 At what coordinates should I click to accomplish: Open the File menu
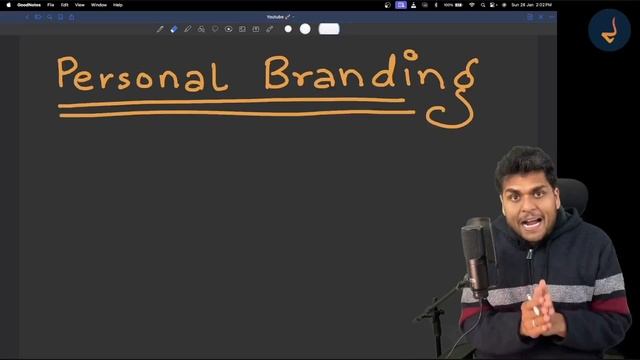click(51, 5)
